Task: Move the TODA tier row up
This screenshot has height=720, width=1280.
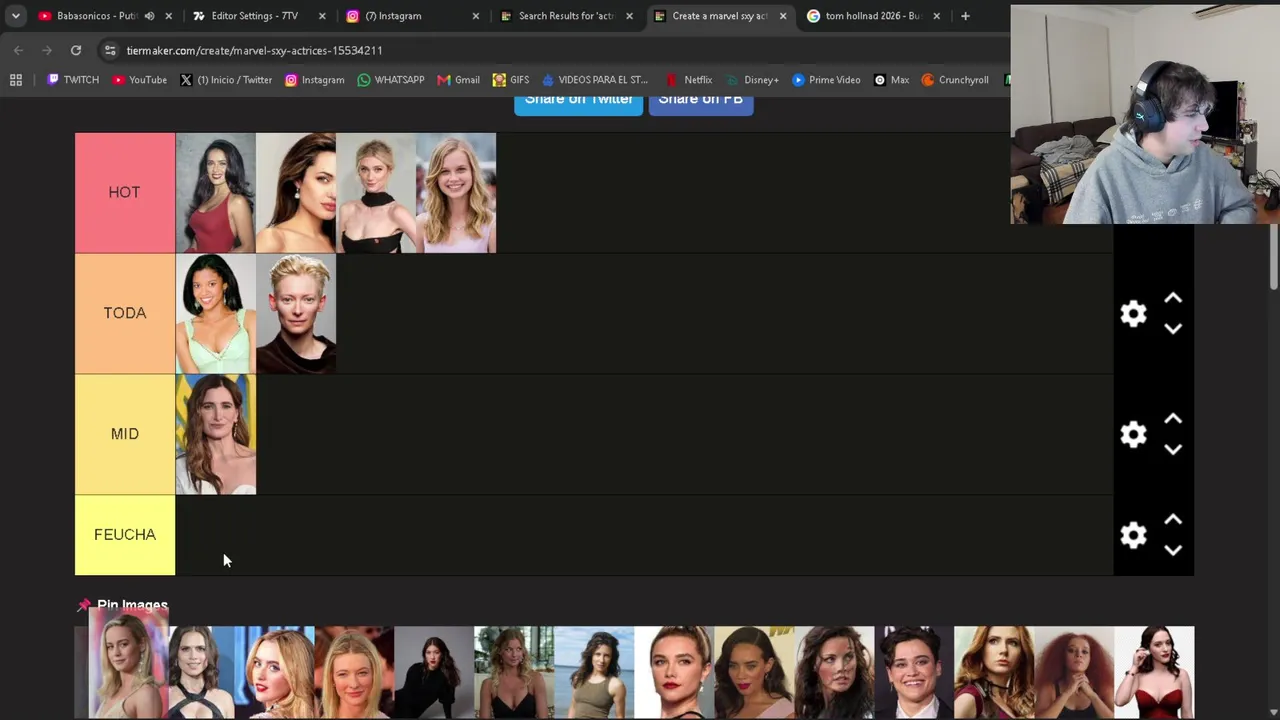Action: pos(1173,298)
